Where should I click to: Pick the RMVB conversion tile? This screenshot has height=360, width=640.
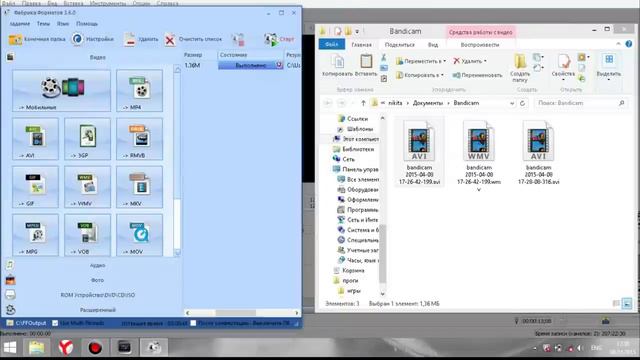pos(139,139)
